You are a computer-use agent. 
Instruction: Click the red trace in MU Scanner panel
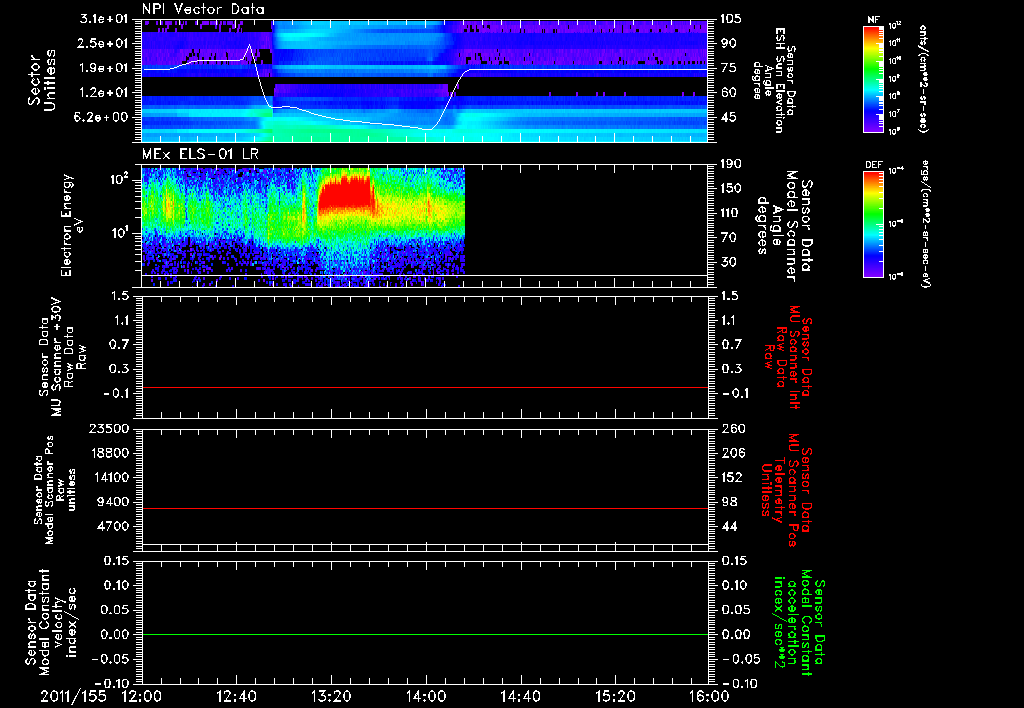425,387
